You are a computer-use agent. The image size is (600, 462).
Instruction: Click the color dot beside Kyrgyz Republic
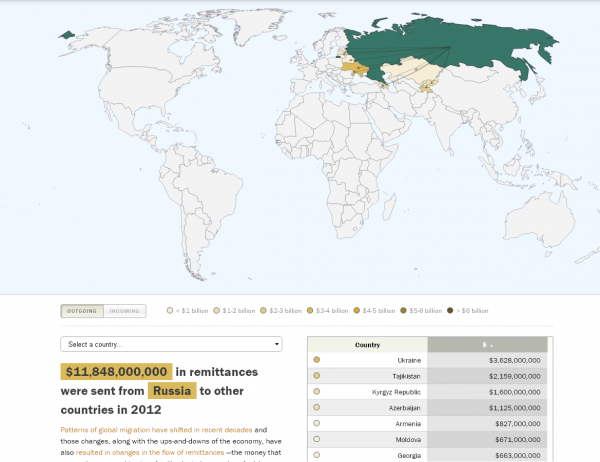point(316,391)
